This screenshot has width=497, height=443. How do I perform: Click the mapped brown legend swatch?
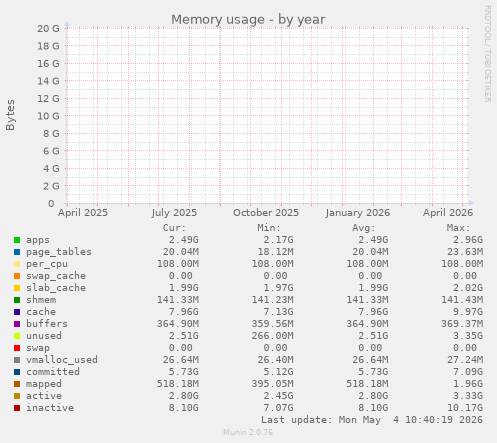tap(17, 384)
